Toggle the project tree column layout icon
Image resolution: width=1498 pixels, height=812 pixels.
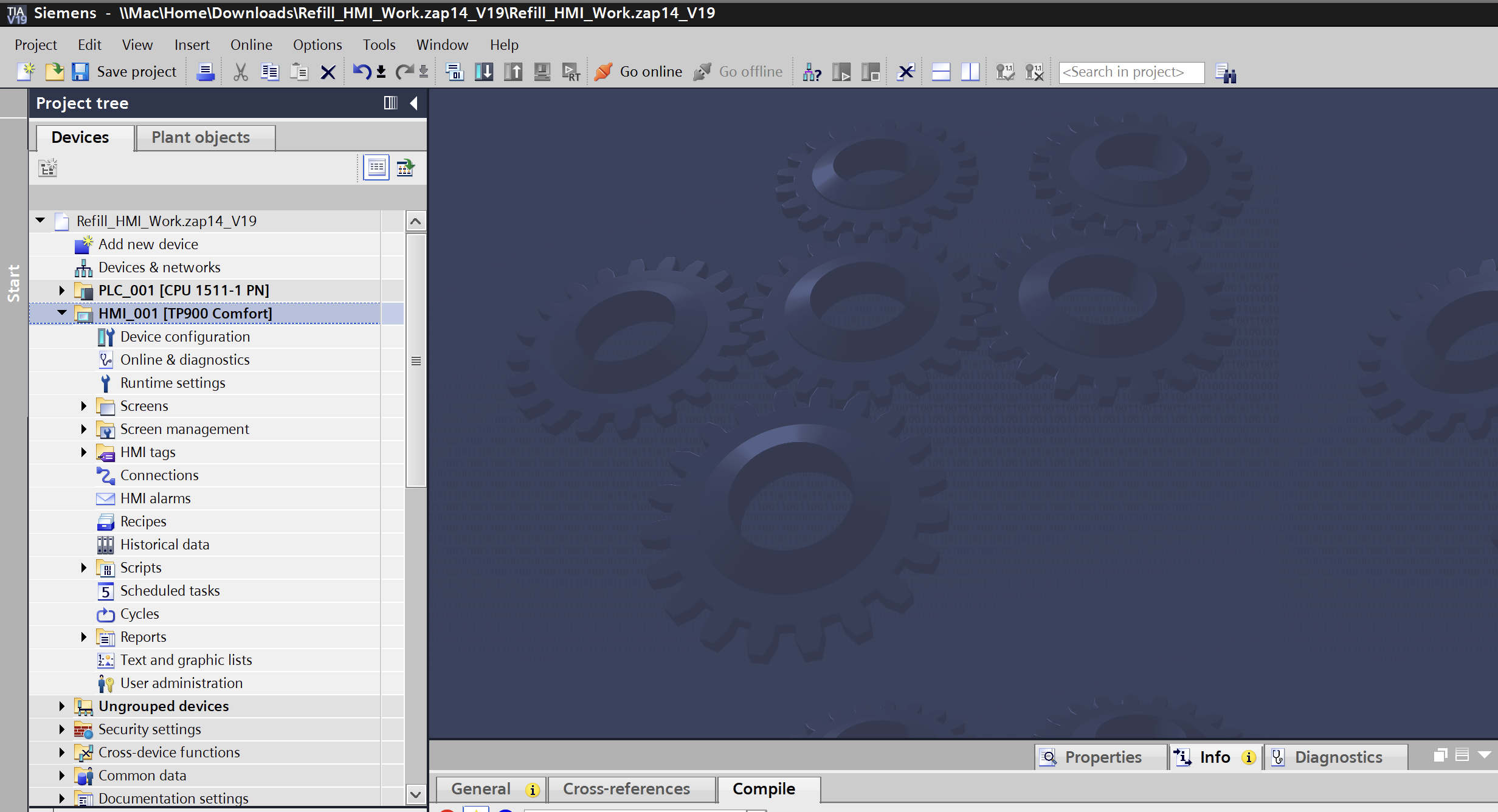tap(390, 103)
